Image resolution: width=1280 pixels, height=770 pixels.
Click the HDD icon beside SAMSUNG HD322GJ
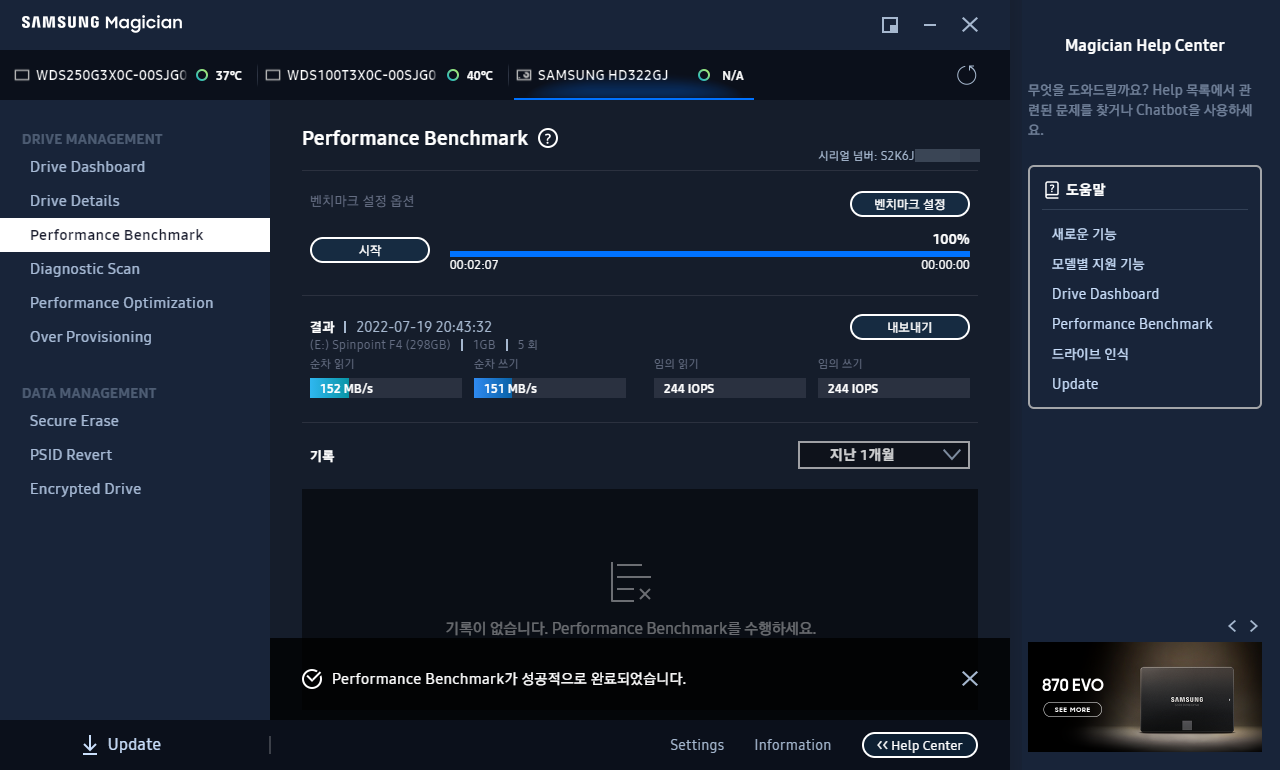(524, 75)
